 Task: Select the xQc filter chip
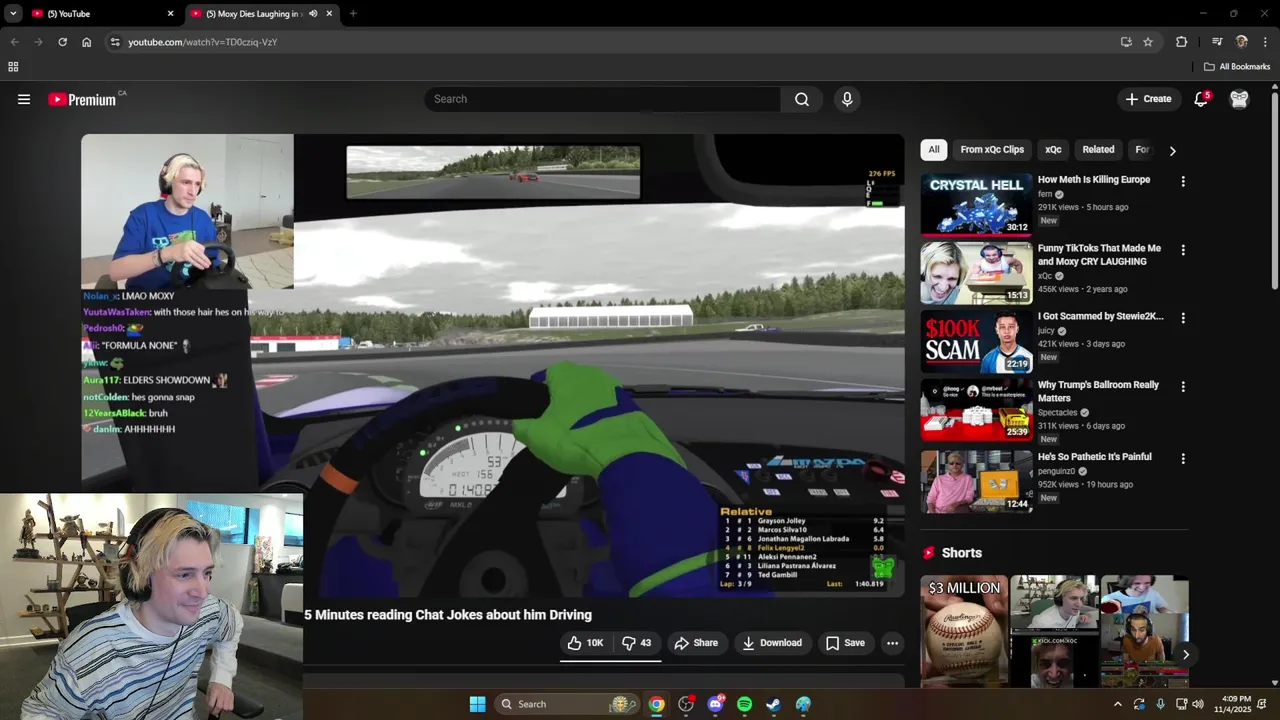[1053, 150]
